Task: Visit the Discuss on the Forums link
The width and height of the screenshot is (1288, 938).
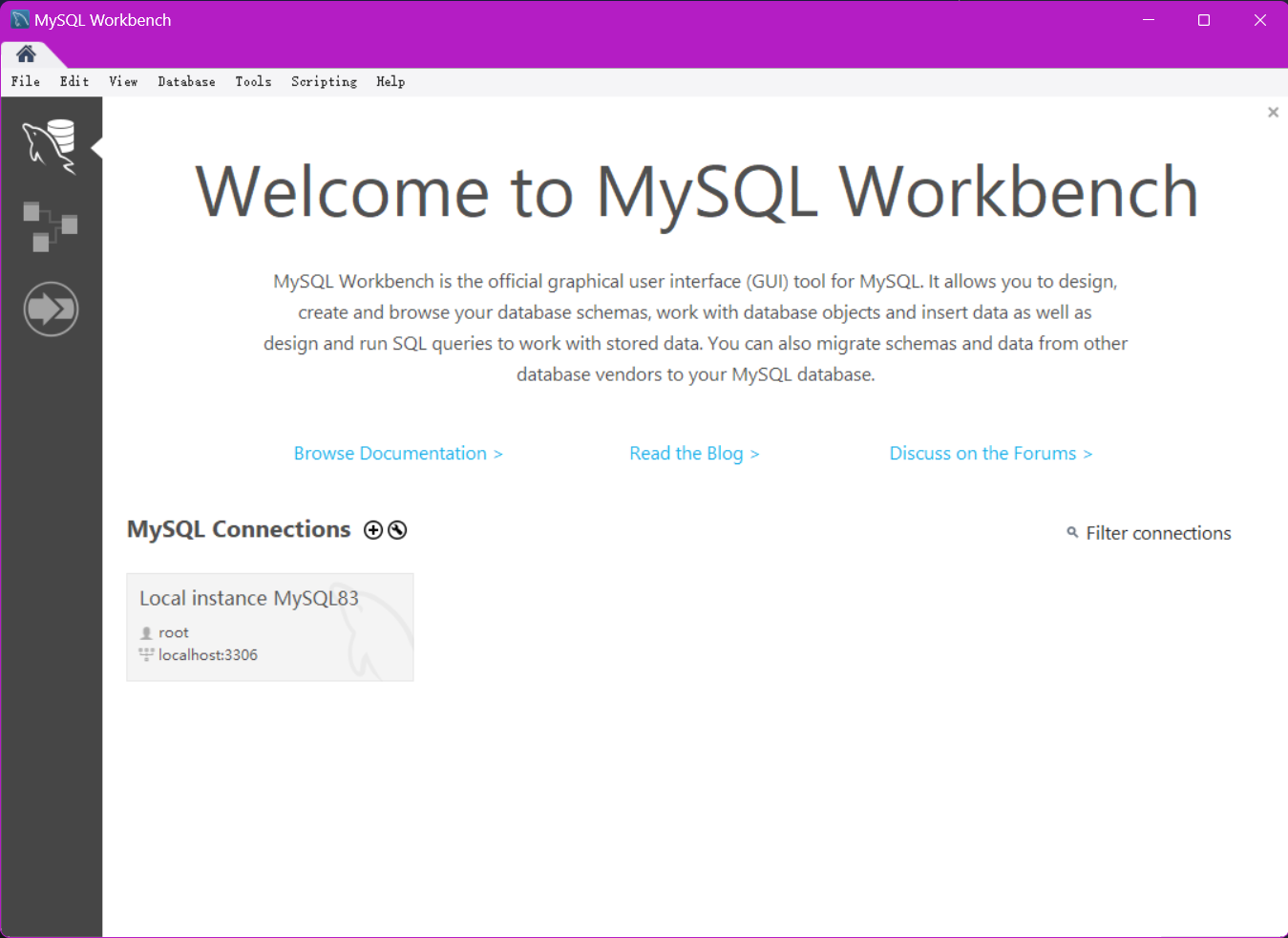Action: 990,454
